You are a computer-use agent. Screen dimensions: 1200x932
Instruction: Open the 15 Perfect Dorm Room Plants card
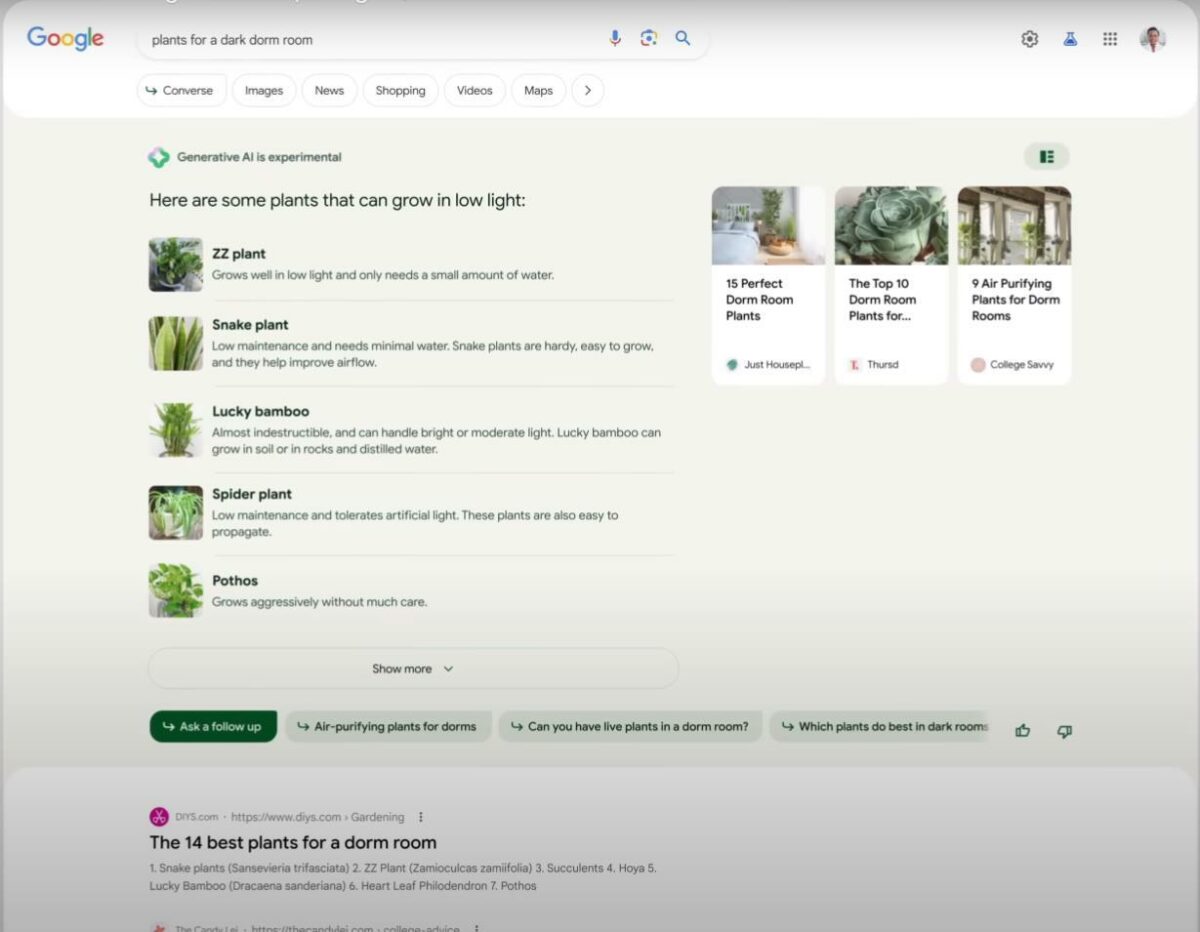(x=768, y=285)
